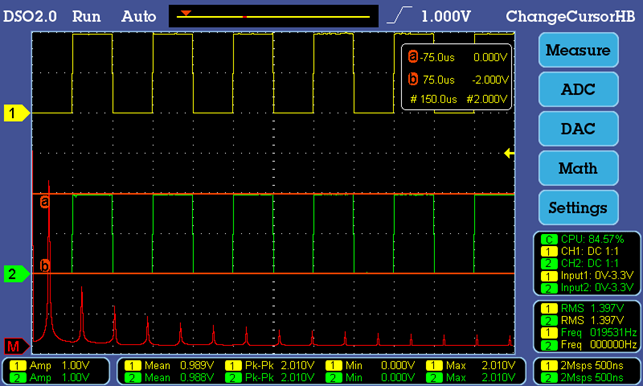Click the channel 1 yellow ground marker
The width and height of the screenshot is (643, 386).
pos(17,113)
